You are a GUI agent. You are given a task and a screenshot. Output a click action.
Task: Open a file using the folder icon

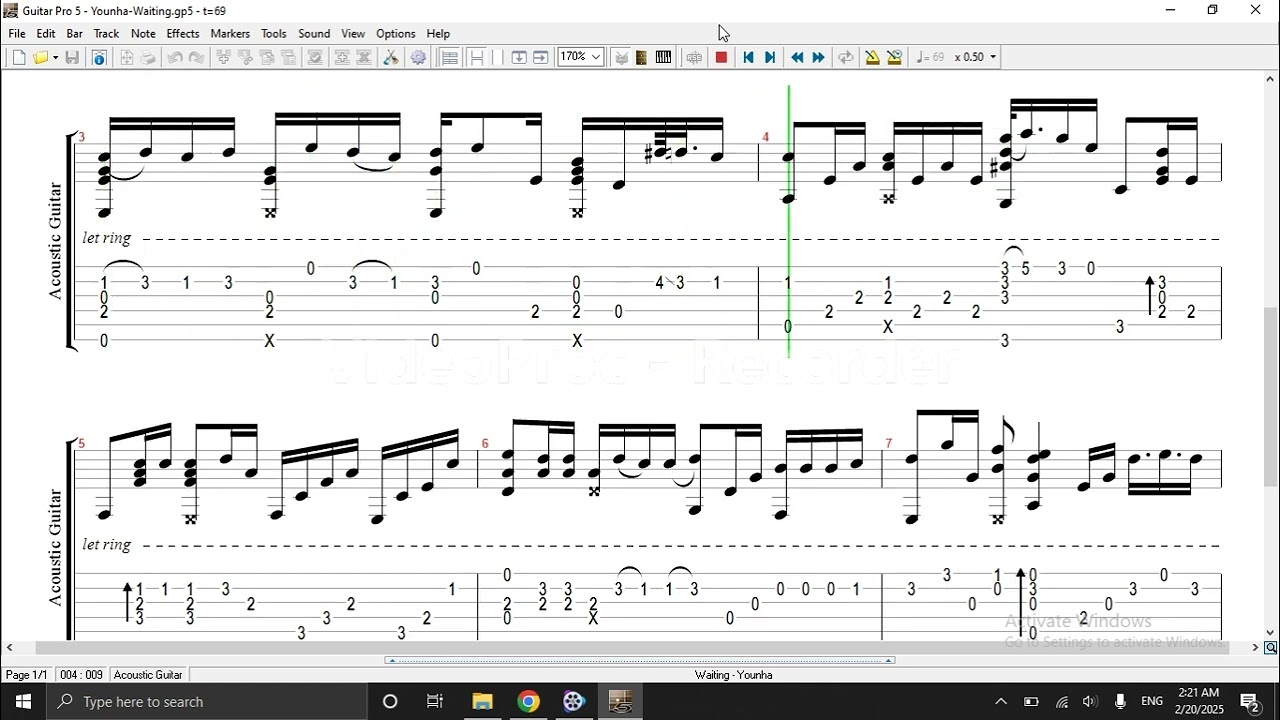(x=41, y=58)
